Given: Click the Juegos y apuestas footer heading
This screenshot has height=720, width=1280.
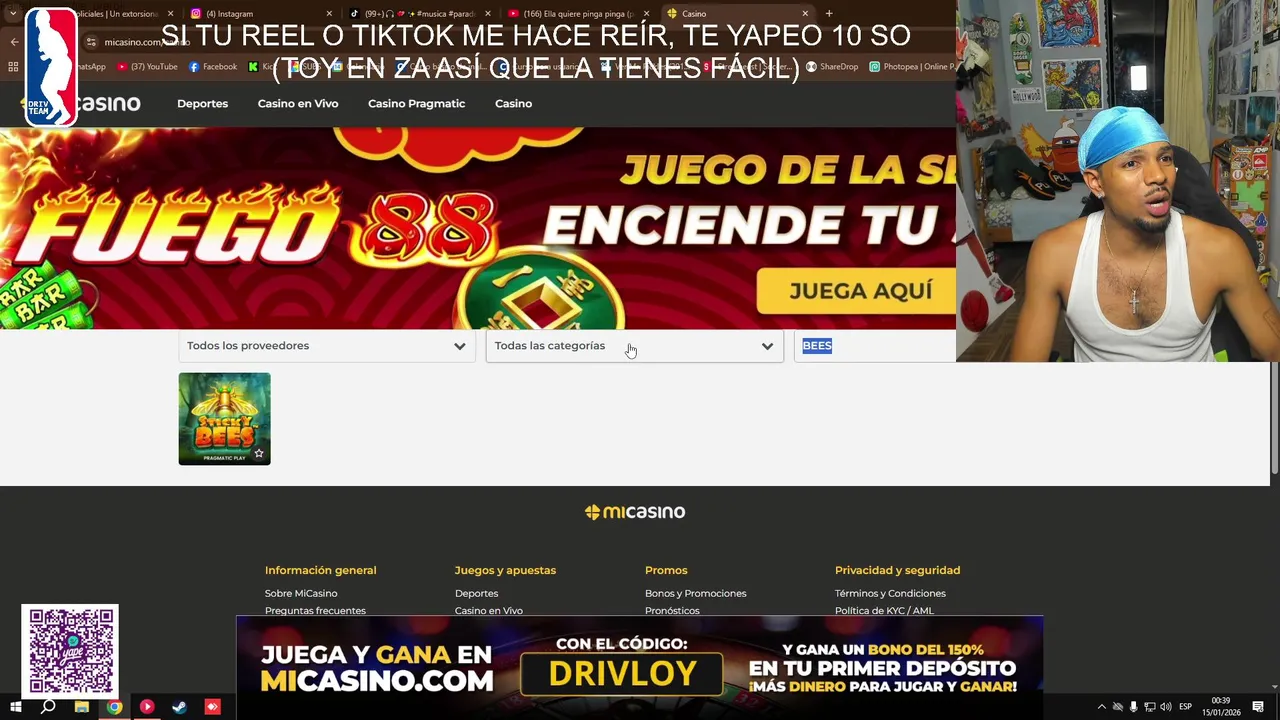Looking at the screenshot, I should (x=505, y=570).
